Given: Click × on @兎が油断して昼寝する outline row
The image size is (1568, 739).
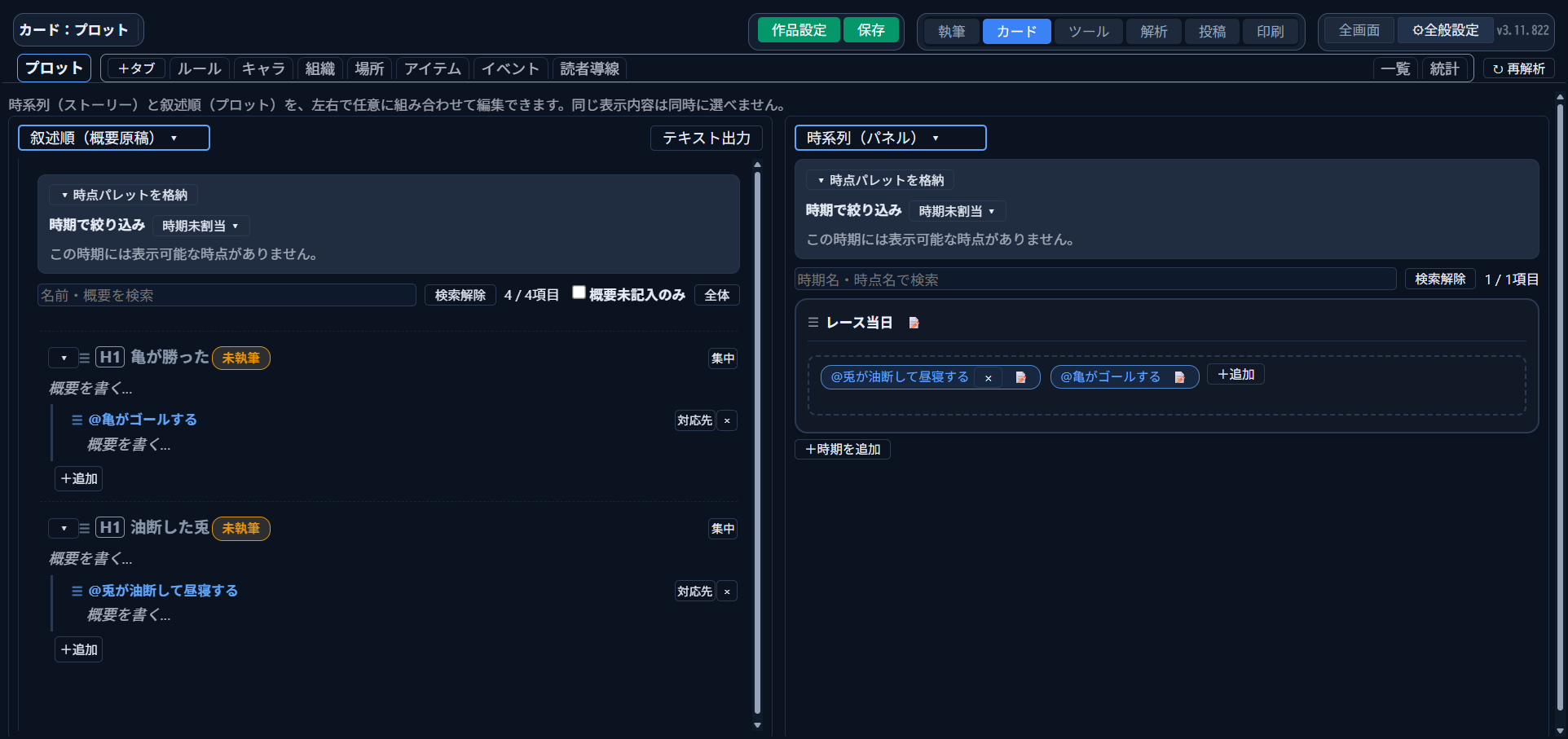Looking at the screenshot, I should (x=727, y=592).
